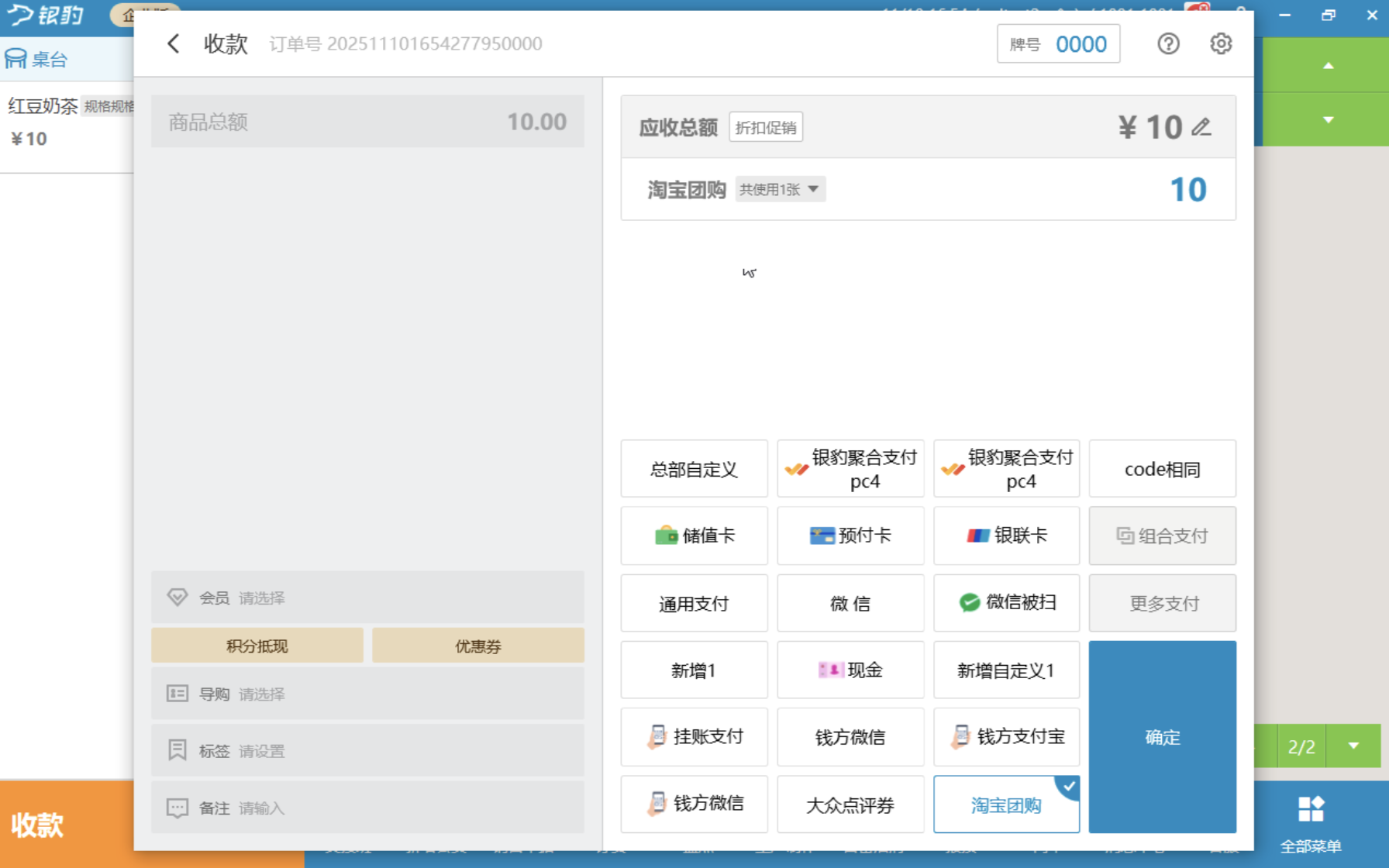Toggle 现金 cash payment method

click(x=850, y=670)
